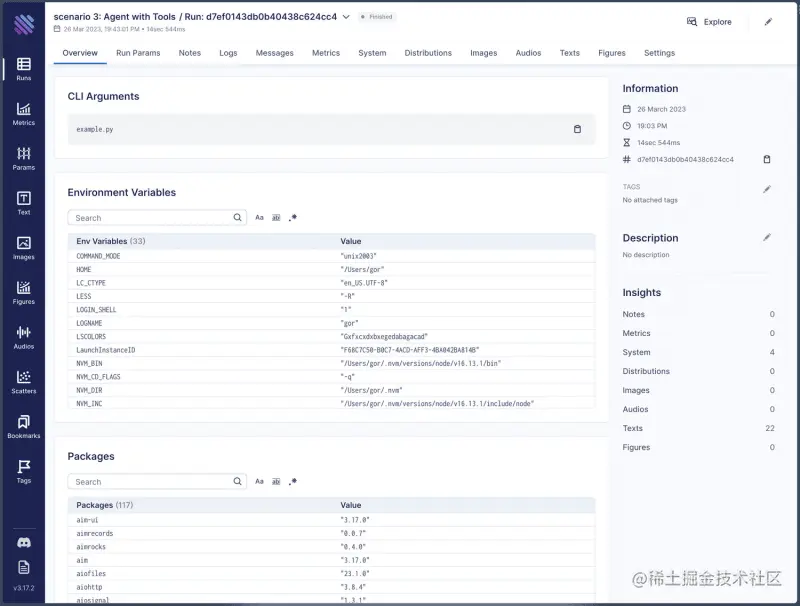The image size is (800, 606).
Task: Open the Distributions tab
Action: tap(428, 53)
